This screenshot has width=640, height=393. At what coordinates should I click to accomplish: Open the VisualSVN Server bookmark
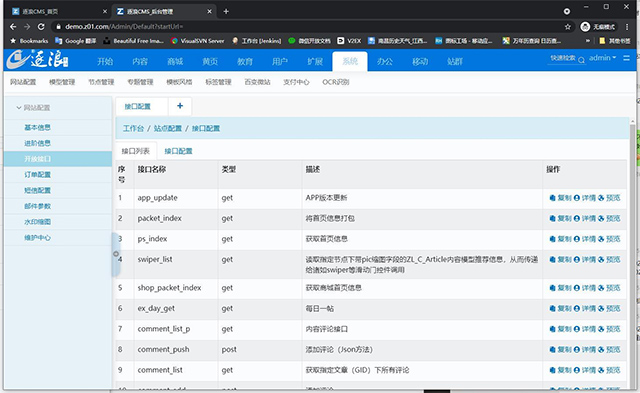click(198, 41)
